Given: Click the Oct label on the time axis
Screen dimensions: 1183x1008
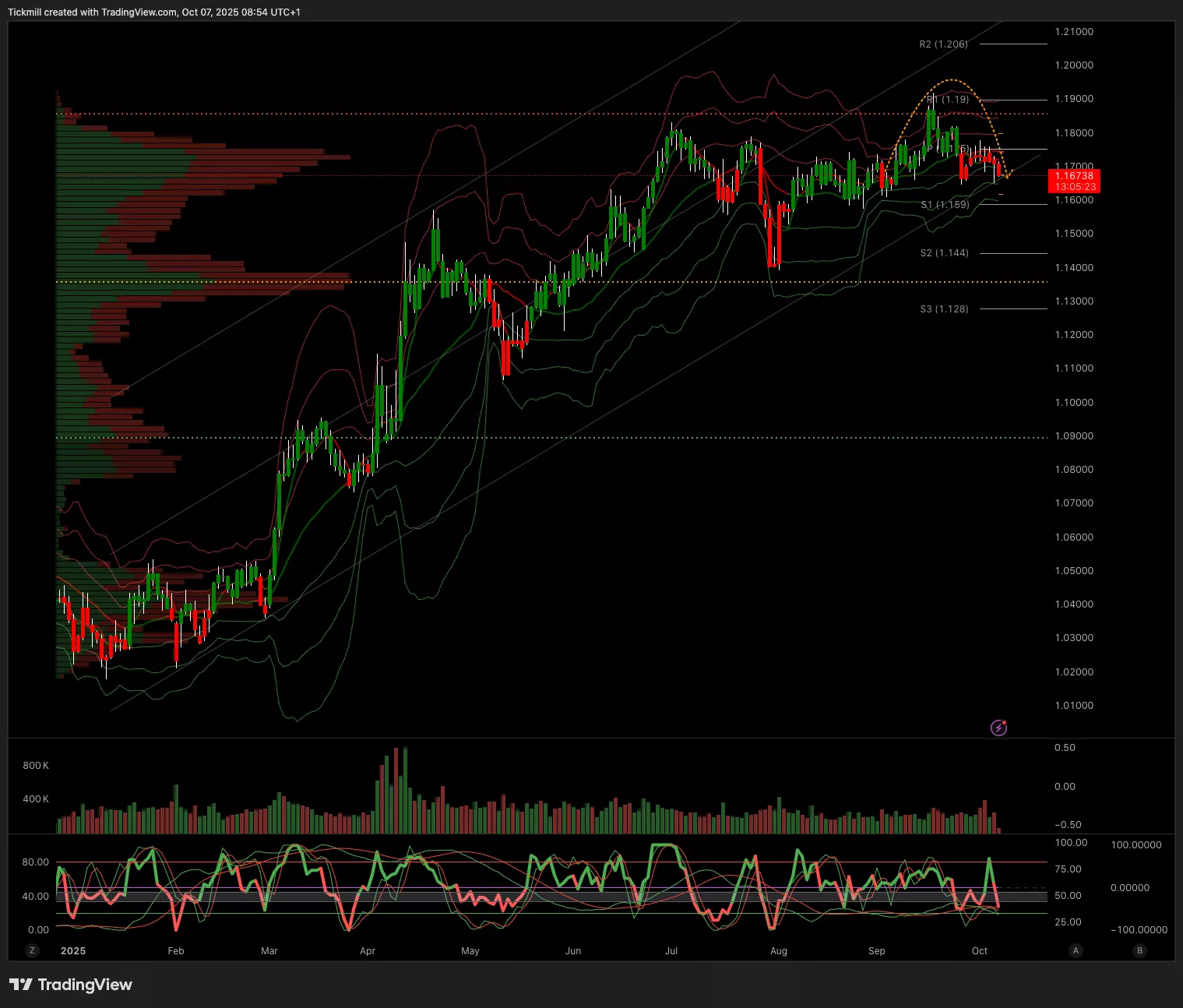Looking at the screenshot, I should click(980, 951).
